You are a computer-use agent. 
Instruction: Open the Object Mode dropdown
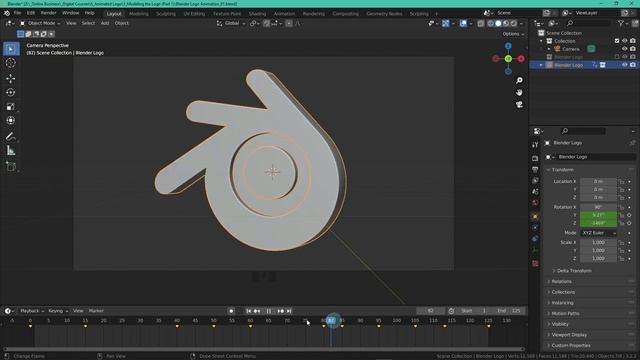pos(40,23)
